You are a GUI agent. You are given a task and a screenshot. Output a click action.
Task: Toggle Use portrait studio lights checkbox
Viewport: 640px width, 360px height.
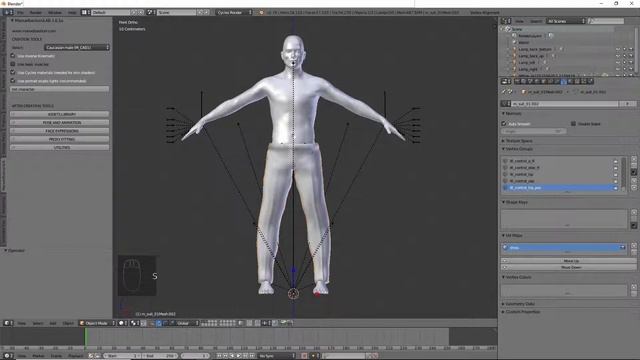(x=13, y=81)
